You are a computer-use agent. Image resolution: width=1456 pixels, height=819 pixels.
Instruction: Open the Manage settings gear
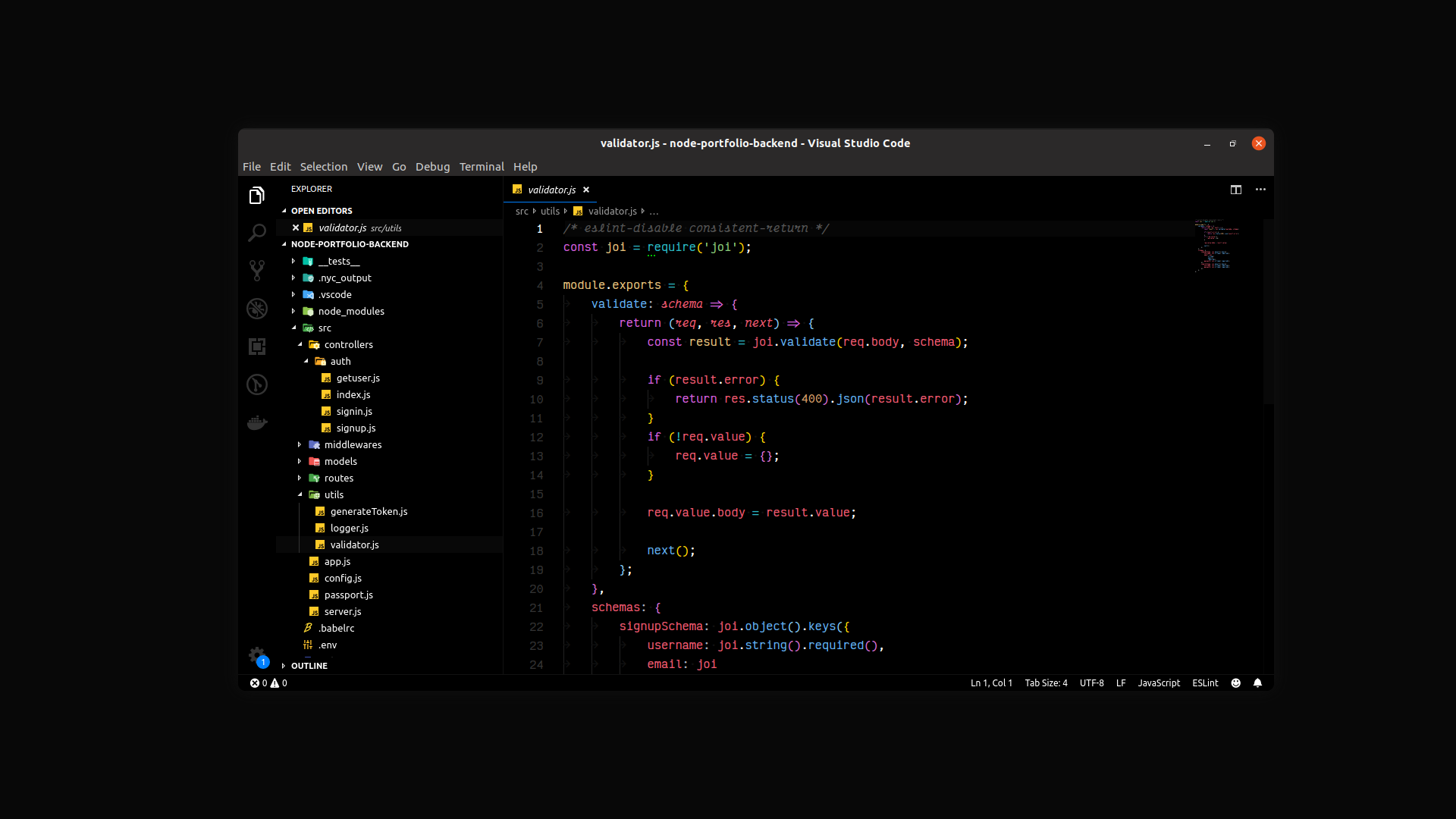[x=257, y=655]
